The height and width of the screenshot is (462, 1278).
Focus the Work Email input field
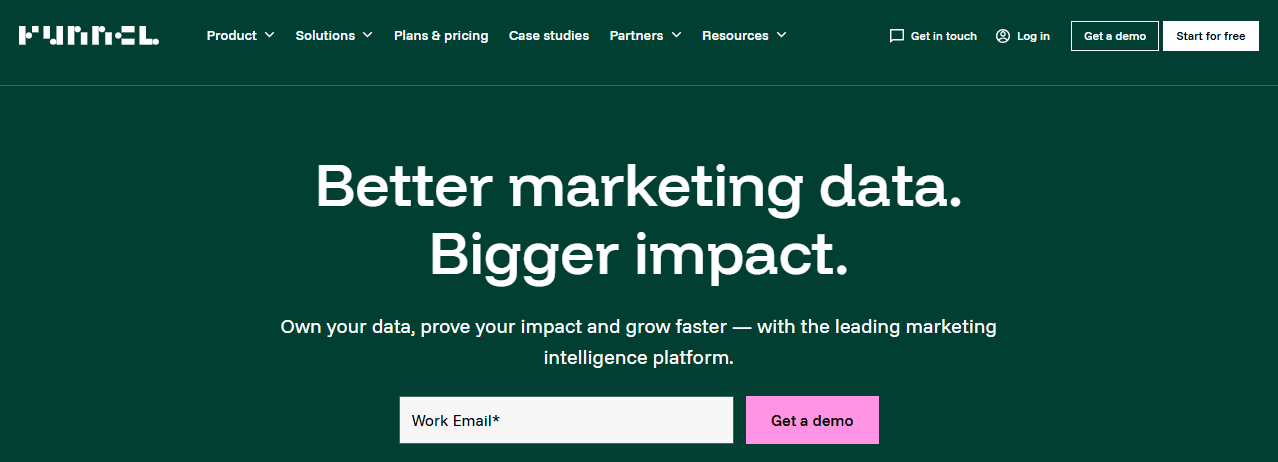[x=566, y=420]
